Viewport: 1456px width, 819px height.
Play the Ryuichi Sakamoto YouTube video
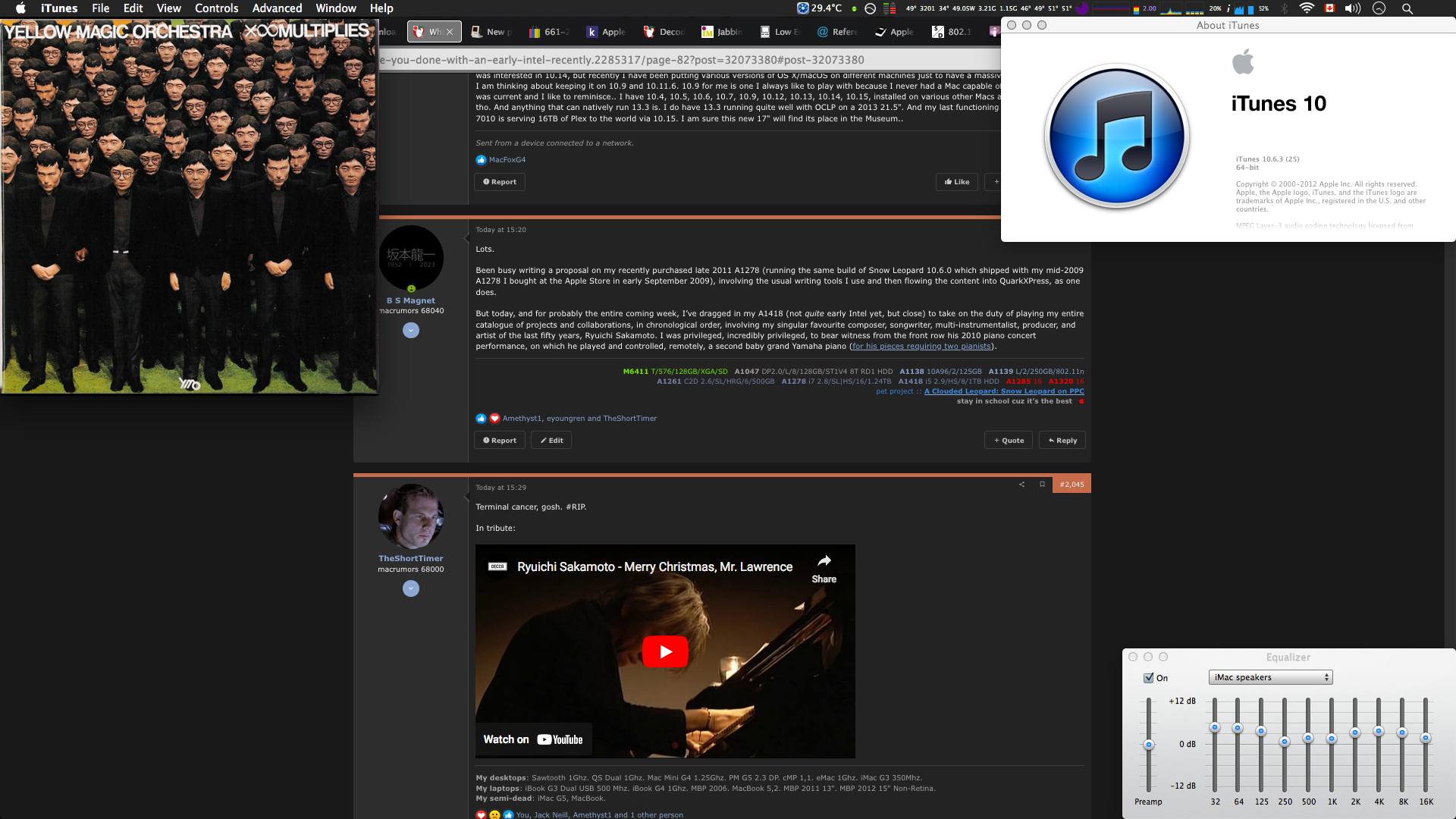pos(665,651)
